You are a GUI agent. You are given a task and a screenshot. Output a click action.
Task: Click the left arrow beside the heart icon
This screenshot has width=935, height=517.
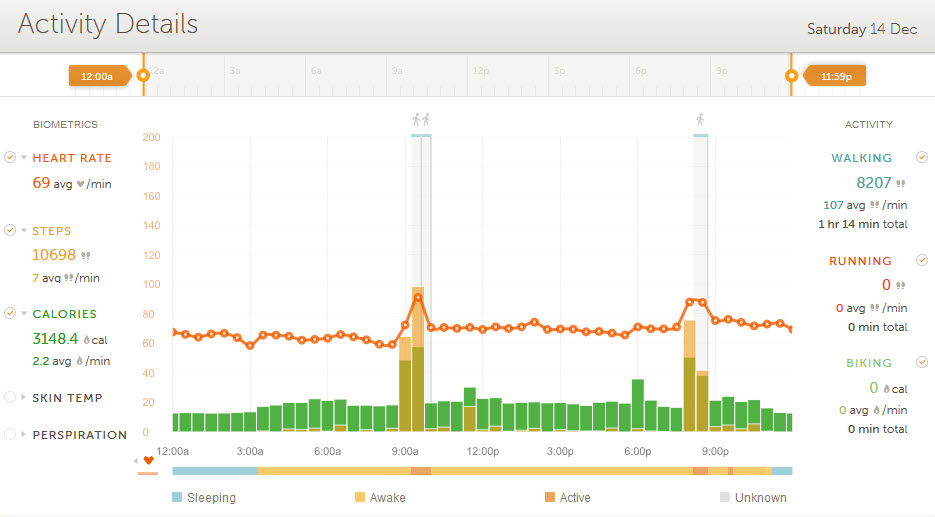click(x=136, y=461)
